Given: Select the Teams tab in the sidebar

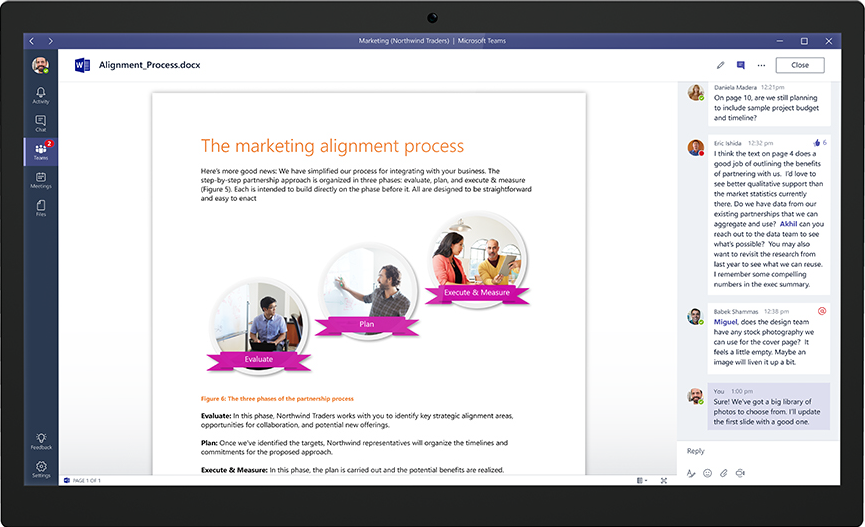Looking at the screenshot, I should (40, 152).
